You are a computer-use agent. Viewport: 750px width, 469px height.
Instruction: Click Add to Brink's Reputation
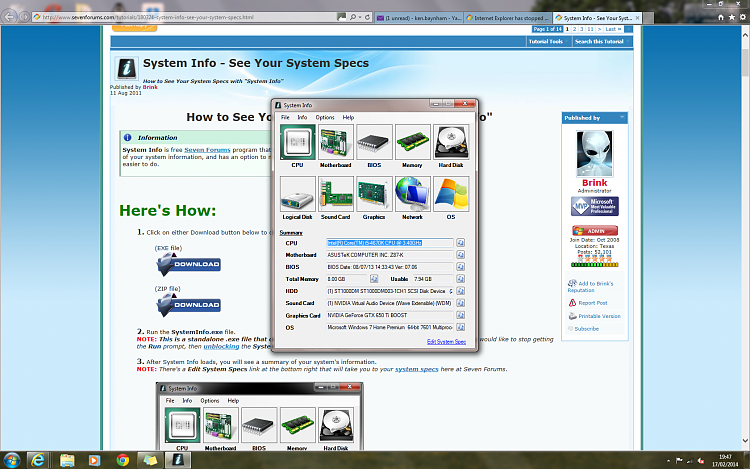point(591,286)
